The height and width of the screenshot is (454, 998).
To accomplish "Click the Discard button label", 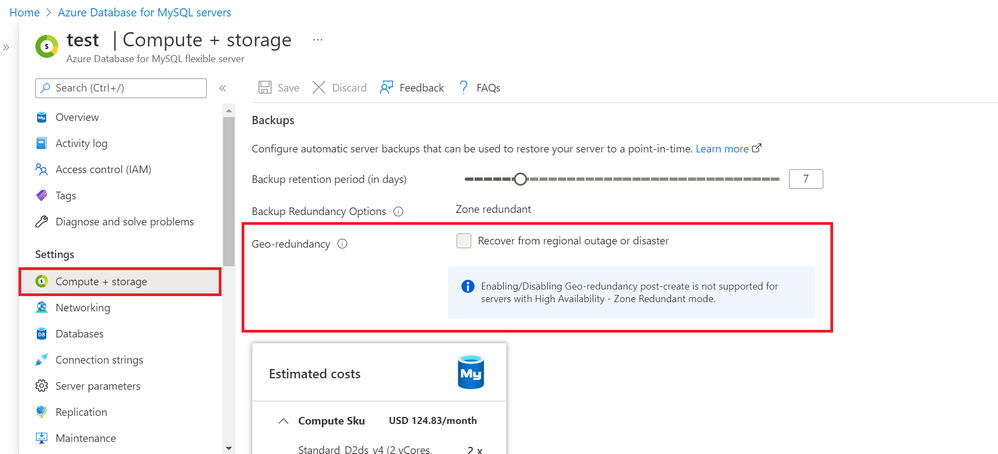I will [349, 88].
